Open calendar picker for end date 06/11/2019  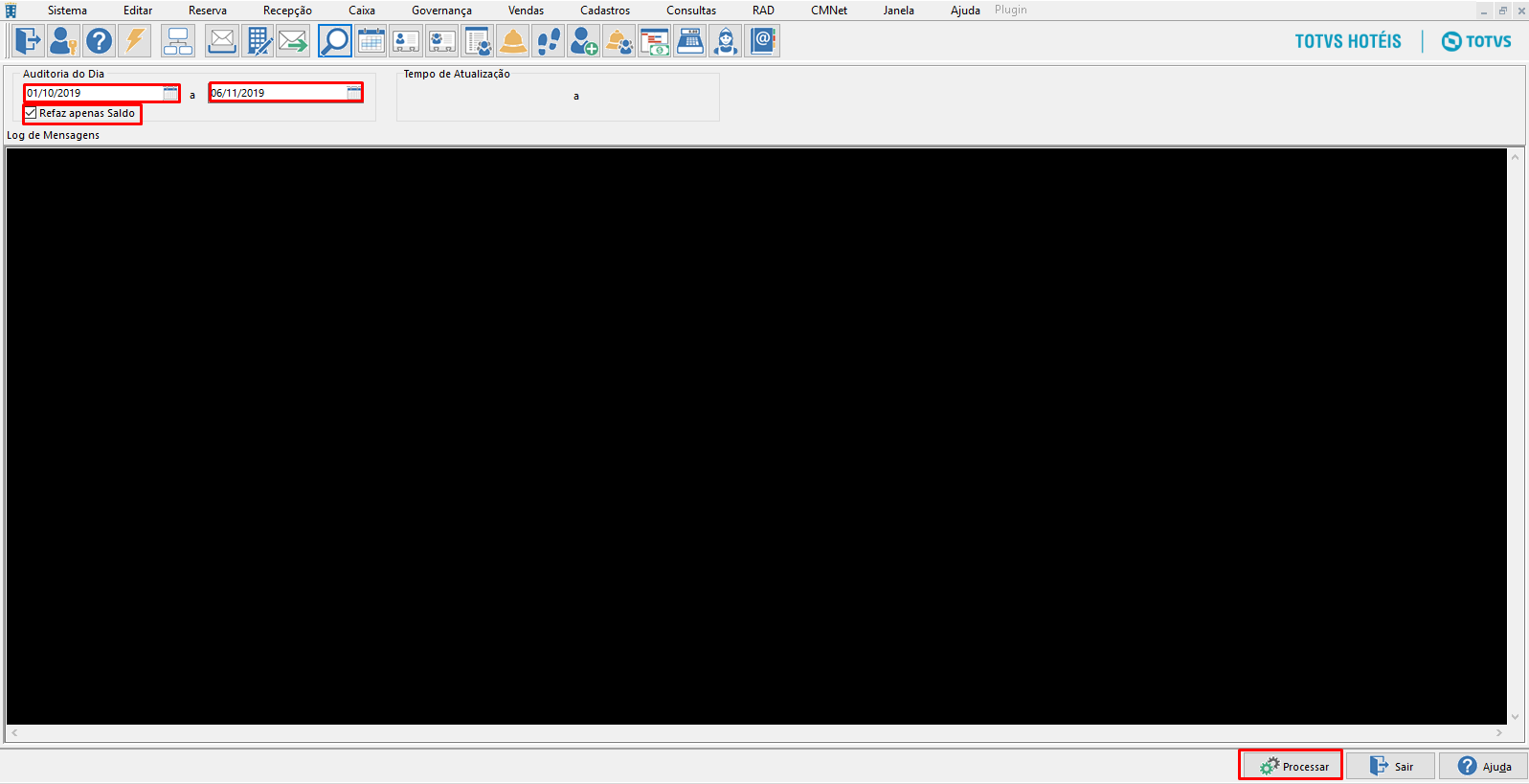(354, 93)
